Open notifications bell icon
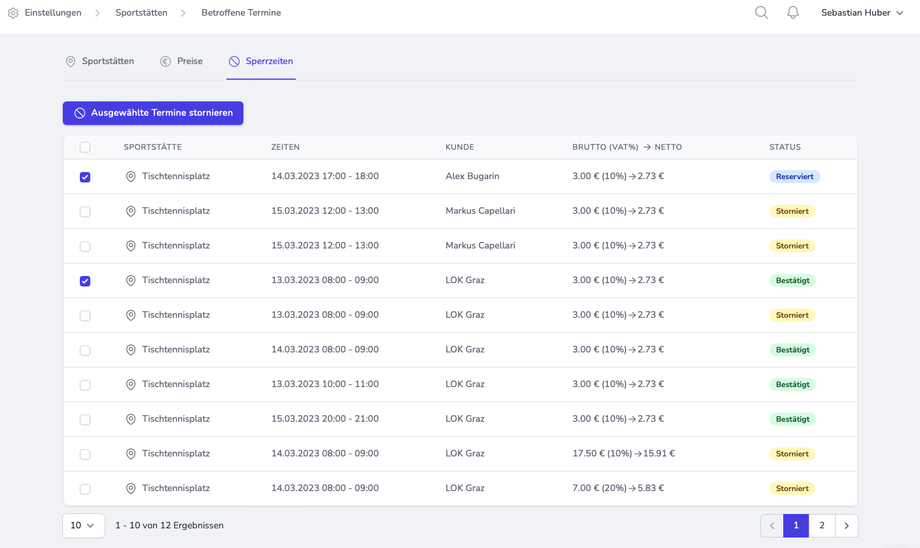This screenshot has height=548, width=920. (x=793, y=13)
